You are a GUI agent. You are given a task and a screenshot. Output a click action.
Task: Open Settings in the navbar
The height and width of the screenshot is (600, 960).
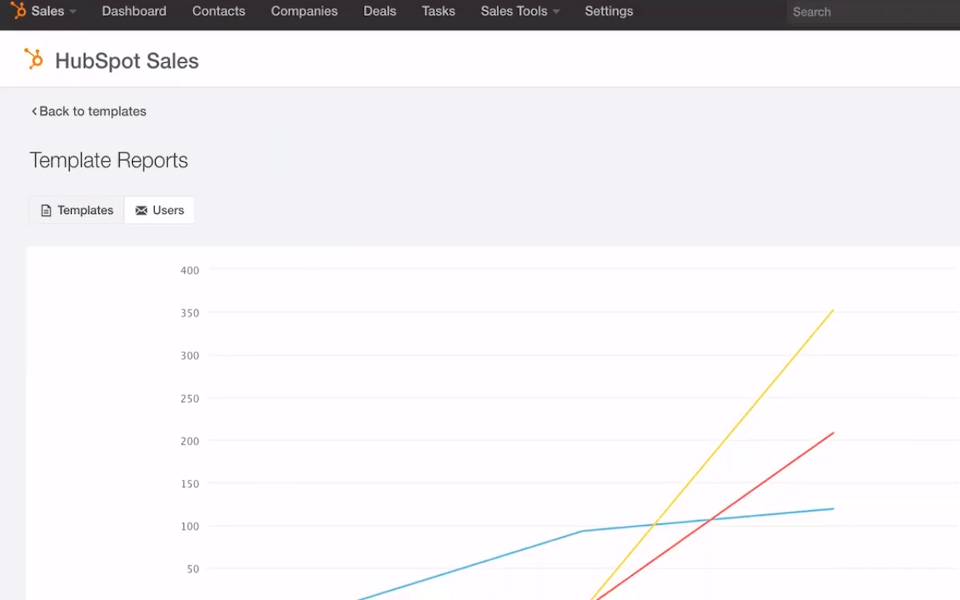[x=609, y=11]
